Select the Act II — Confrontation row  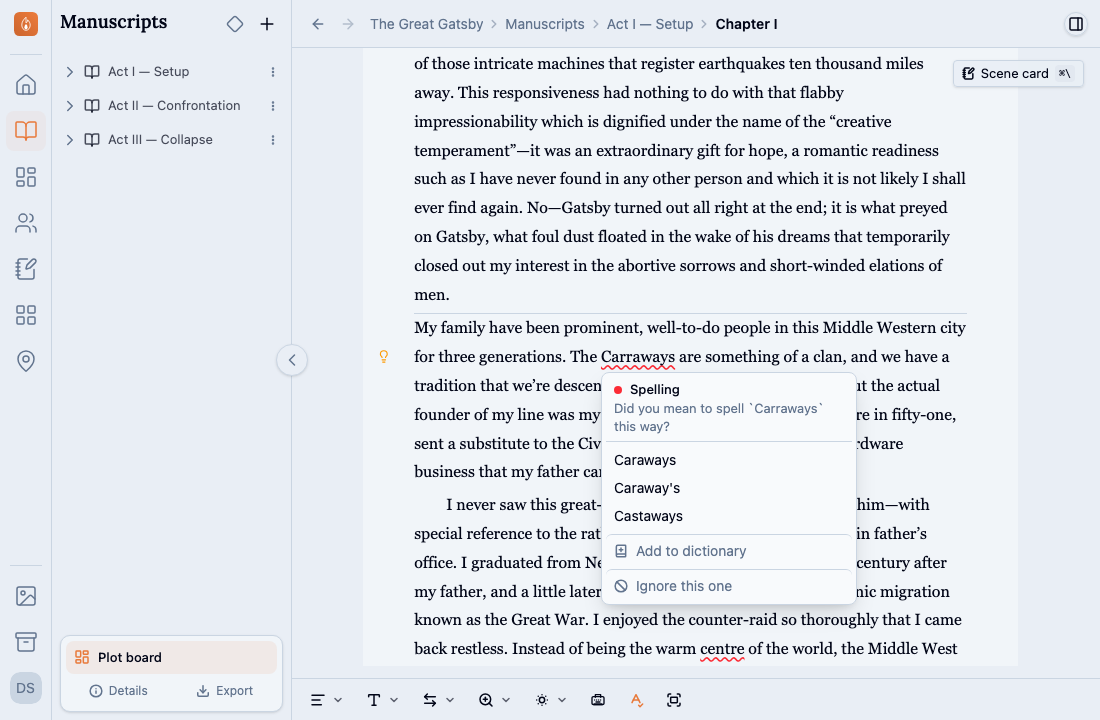pos(171,106)
